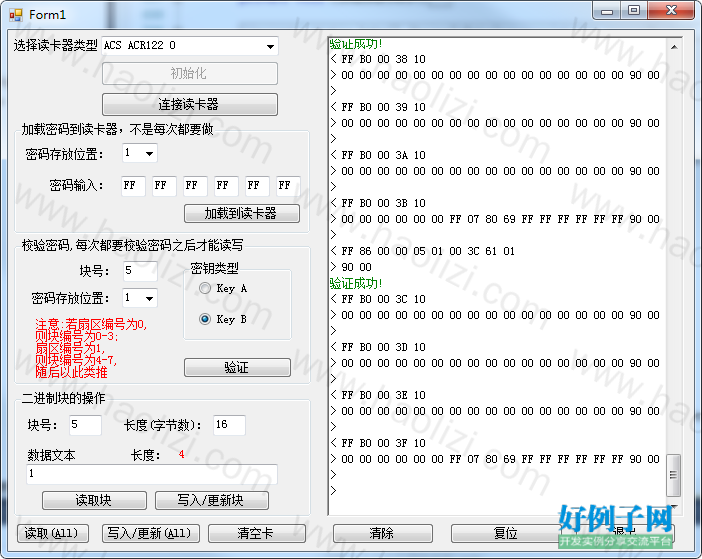The image size is (702, 559).
Task: Click the 复位 button
Action: click(505, 533)
